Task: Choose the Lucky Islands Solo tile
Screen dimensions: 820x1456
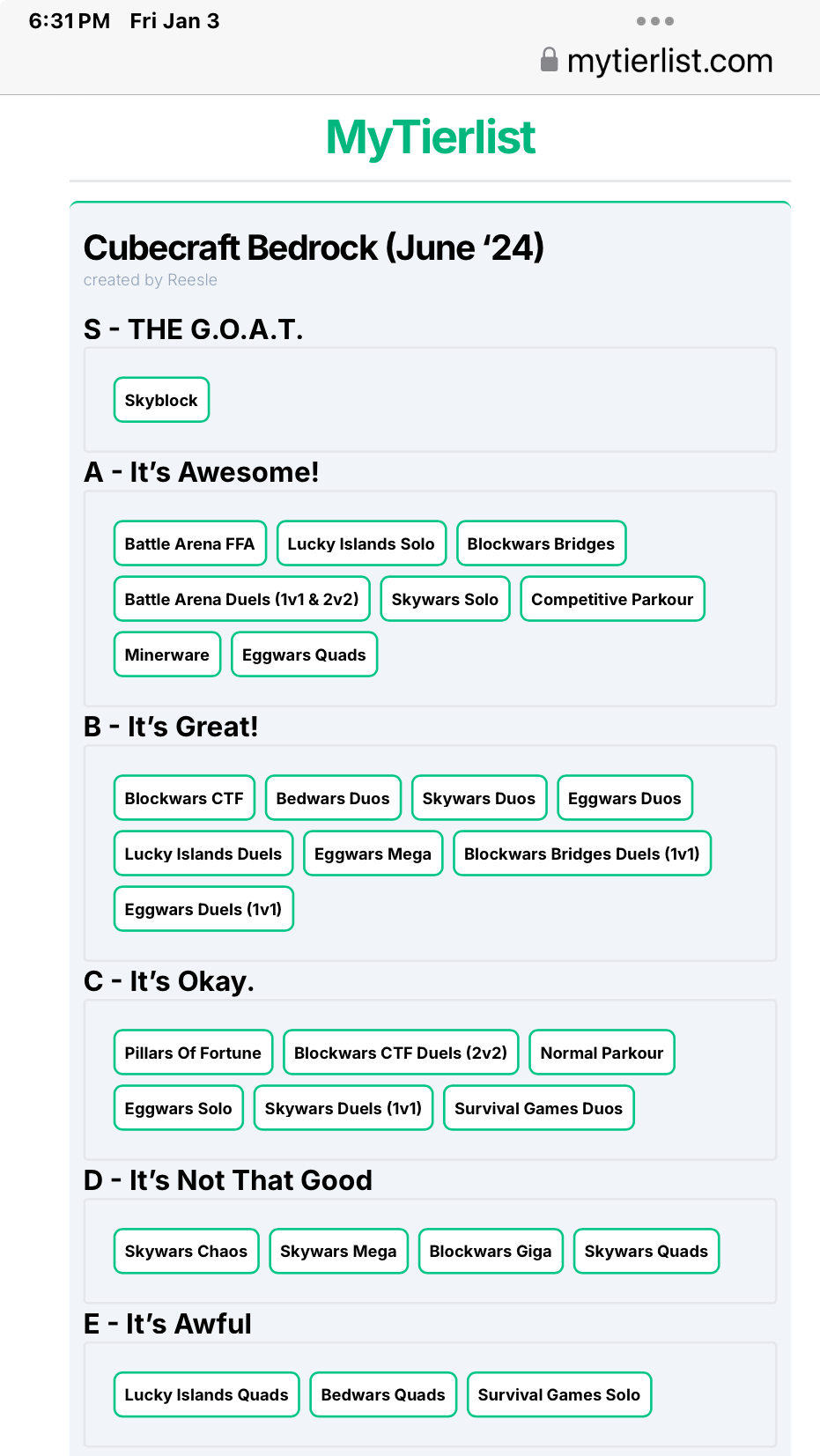Action: pos(361,543)
